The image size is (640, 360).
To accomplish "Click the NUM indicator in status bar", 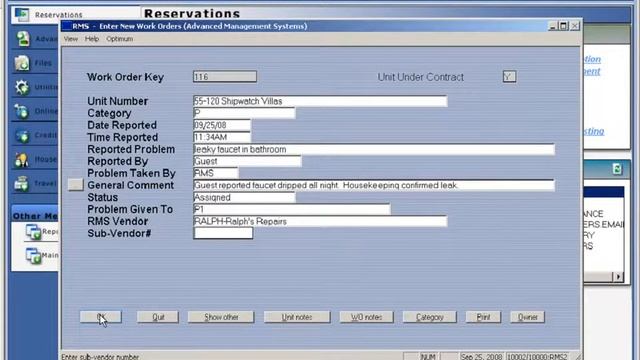I will [428, 356].
